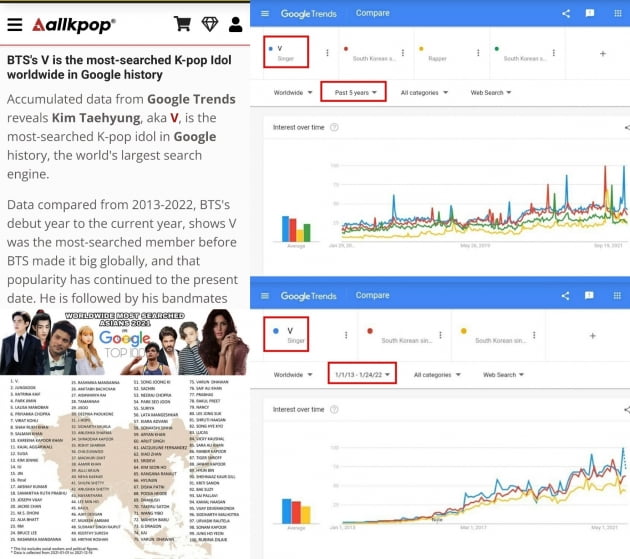Click help icon beside Interest over time, upper chart

pos(334,127)
